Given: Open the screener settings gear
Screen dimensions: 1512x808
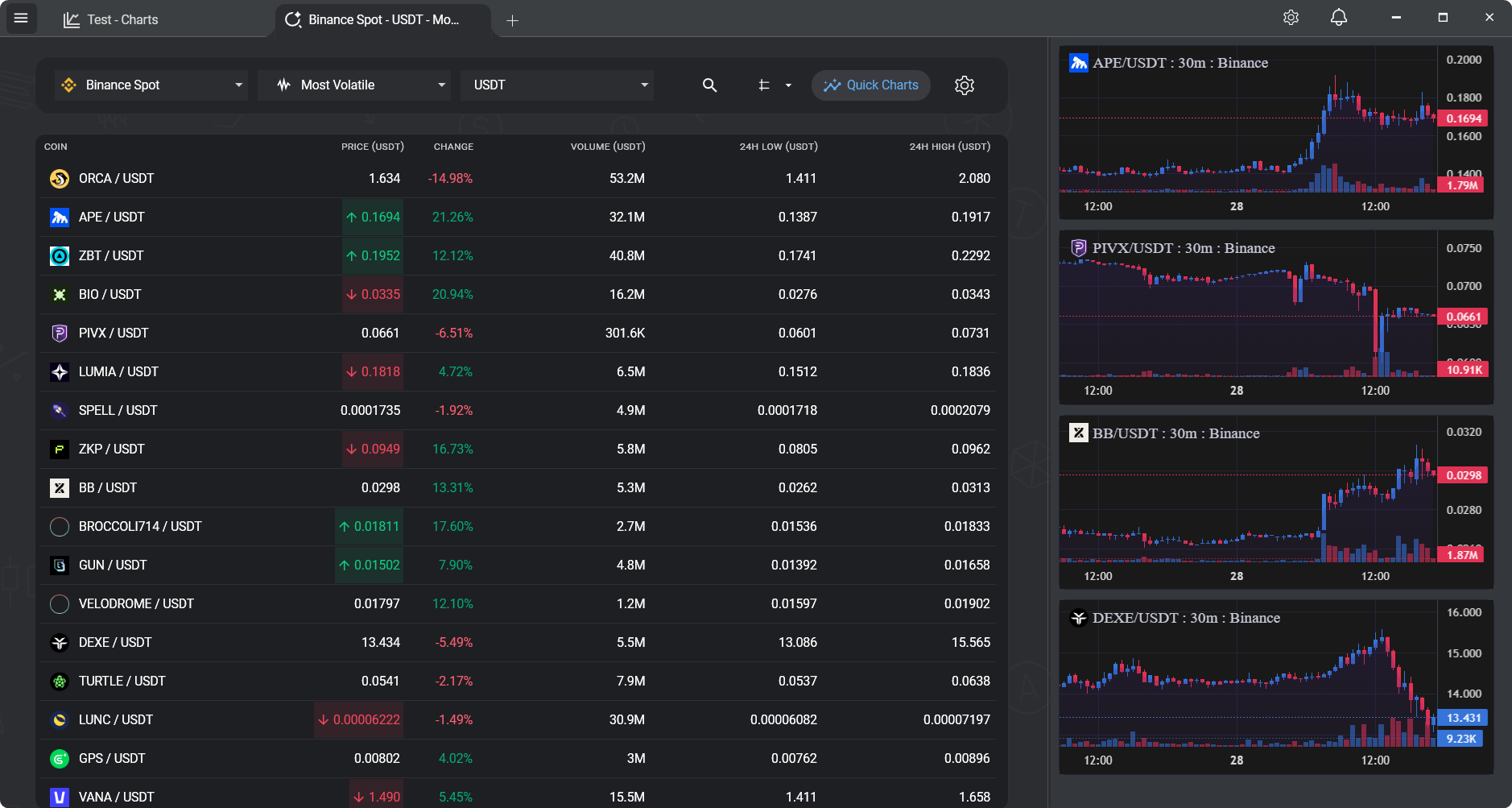Looking at the screenshot, I should click(965, 85).
